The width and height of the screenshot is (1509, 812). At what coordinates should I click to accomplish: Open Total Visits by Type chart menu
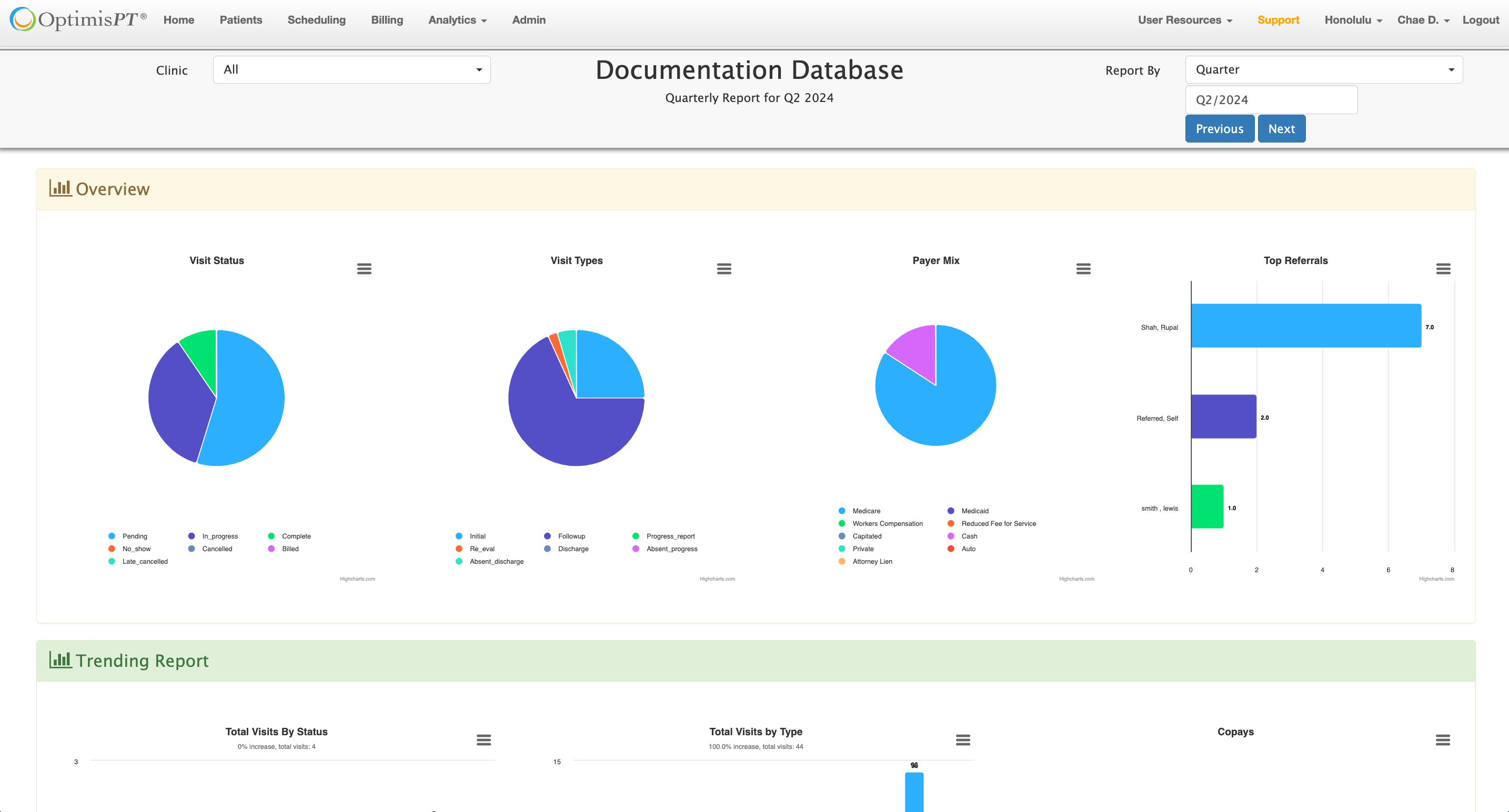click(962, 740)
